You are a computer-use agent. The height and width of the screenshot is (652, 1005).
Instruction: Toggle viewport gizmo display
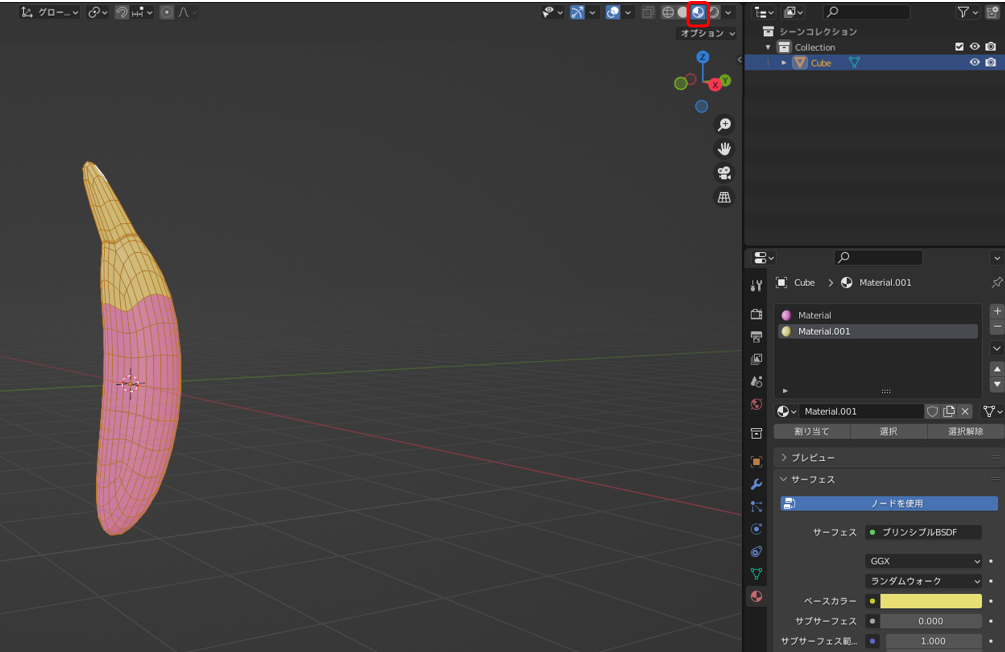click(x=577, y=12)
